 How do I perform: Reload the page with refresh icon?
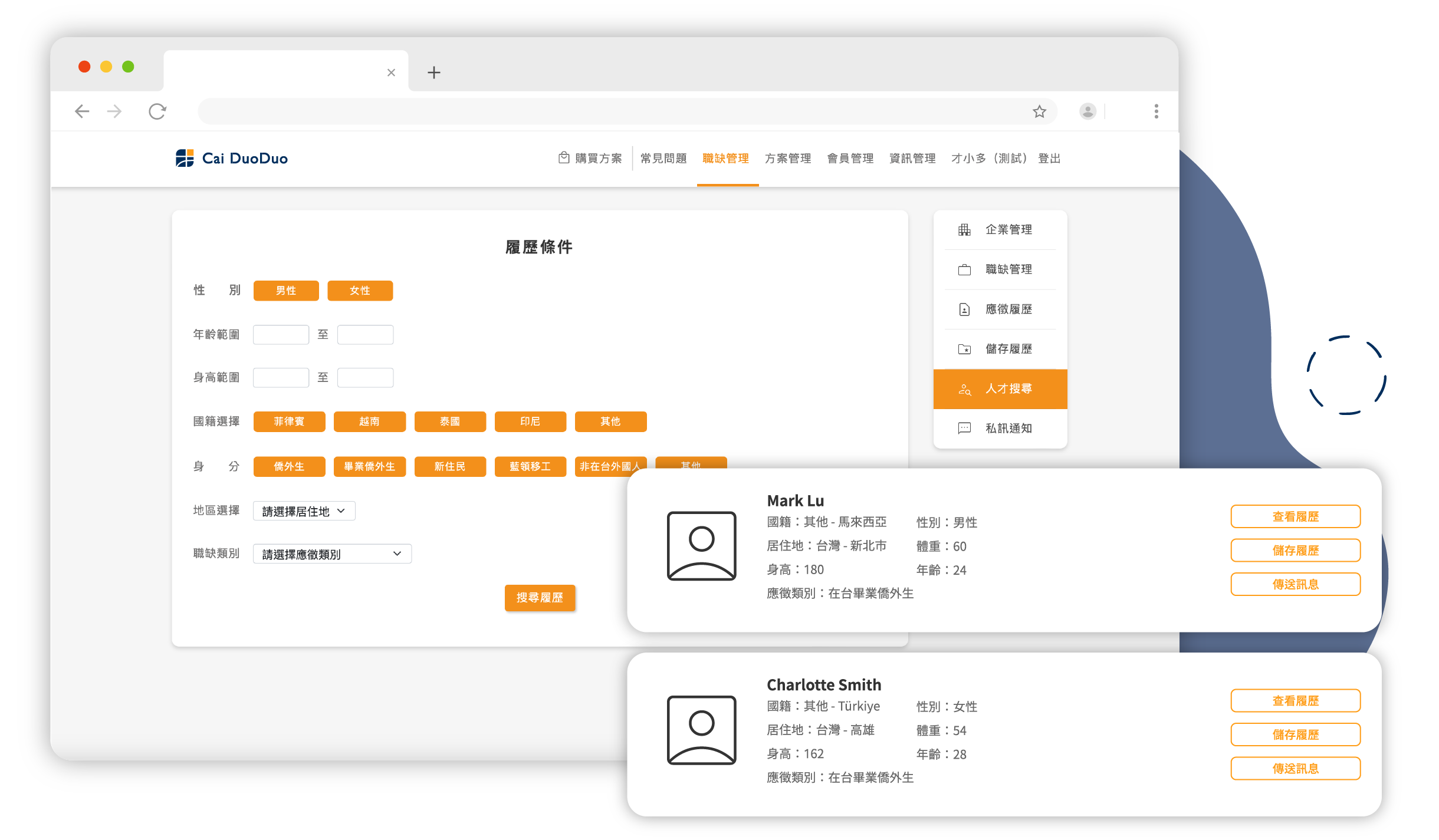point(157,111)
